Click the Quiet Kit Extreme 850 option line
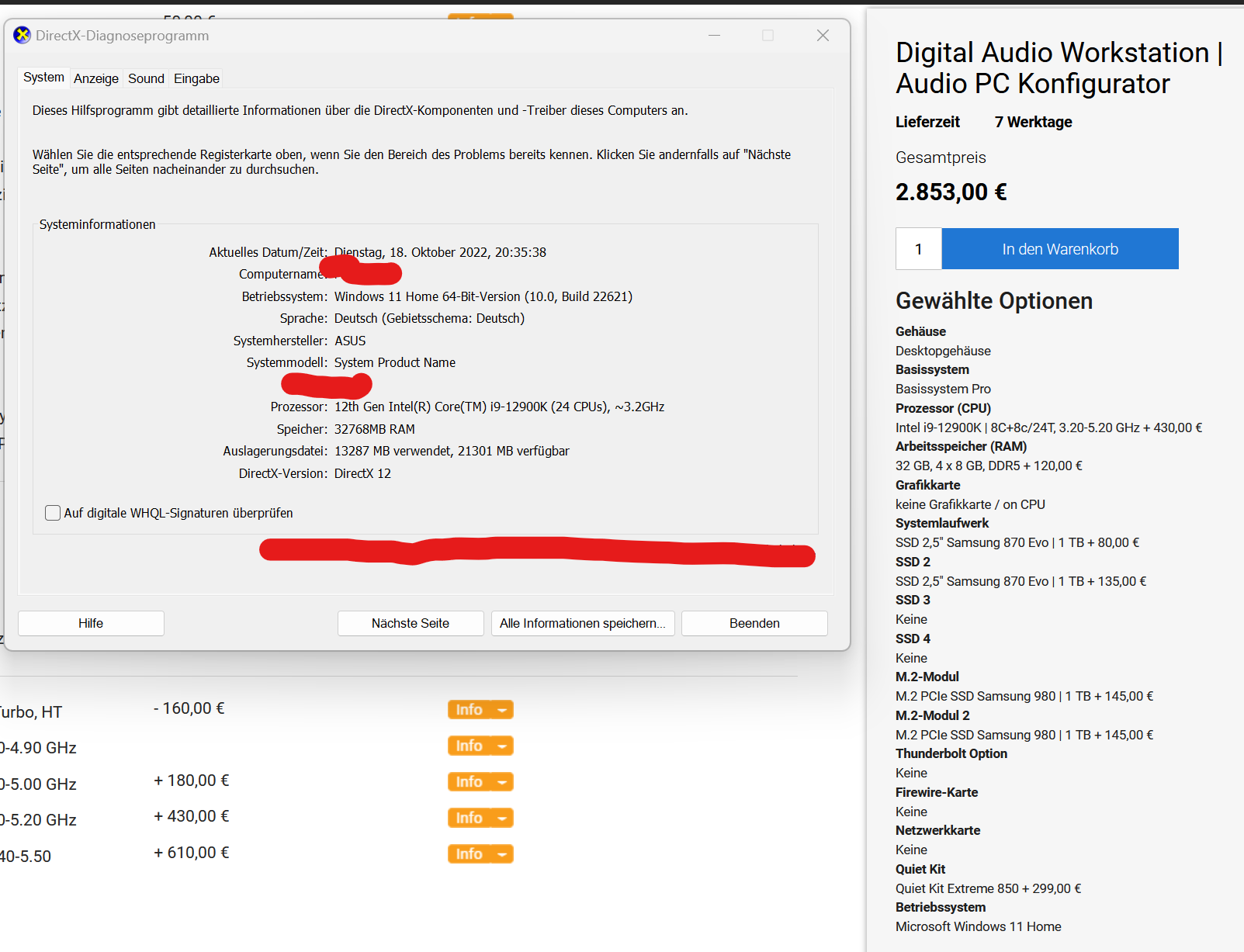Viewport: 1244px width, 952px height. click(x=988, y=888)
